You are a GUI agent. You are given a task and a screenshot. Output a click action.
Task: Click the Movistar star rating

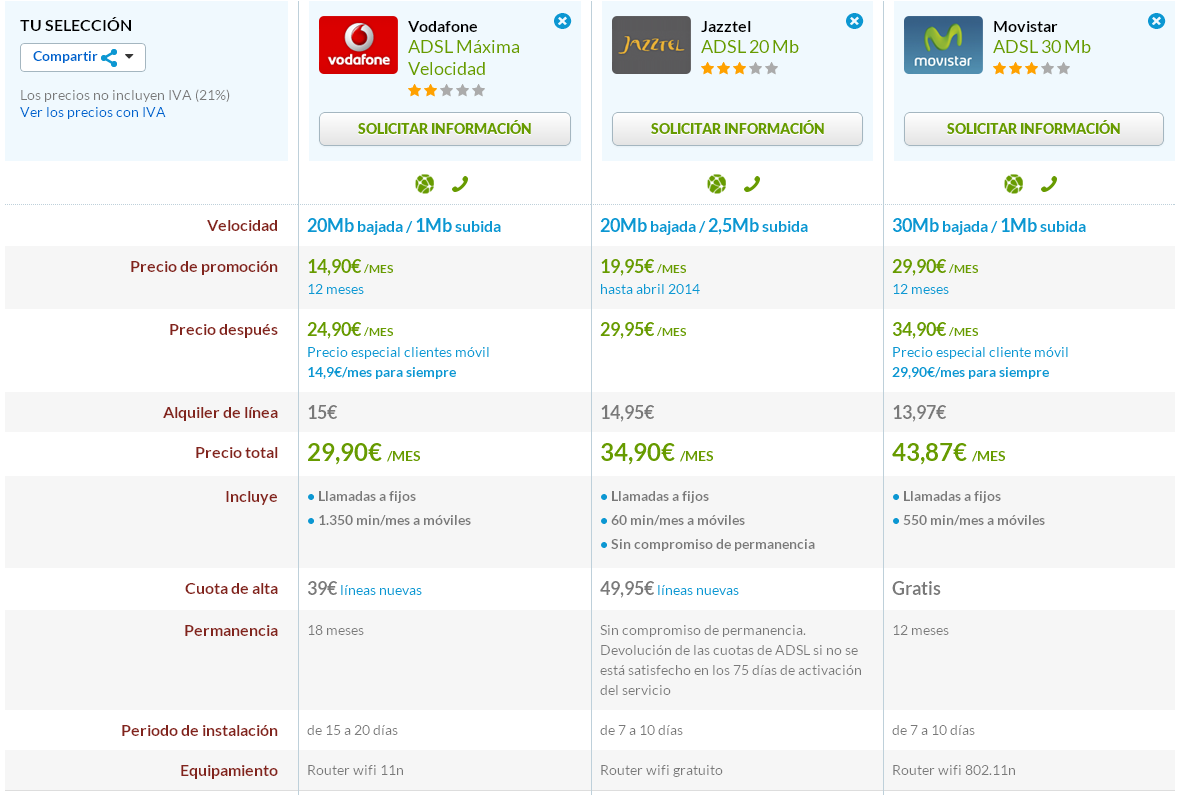pyautogui.click(x=1031, y=69)
